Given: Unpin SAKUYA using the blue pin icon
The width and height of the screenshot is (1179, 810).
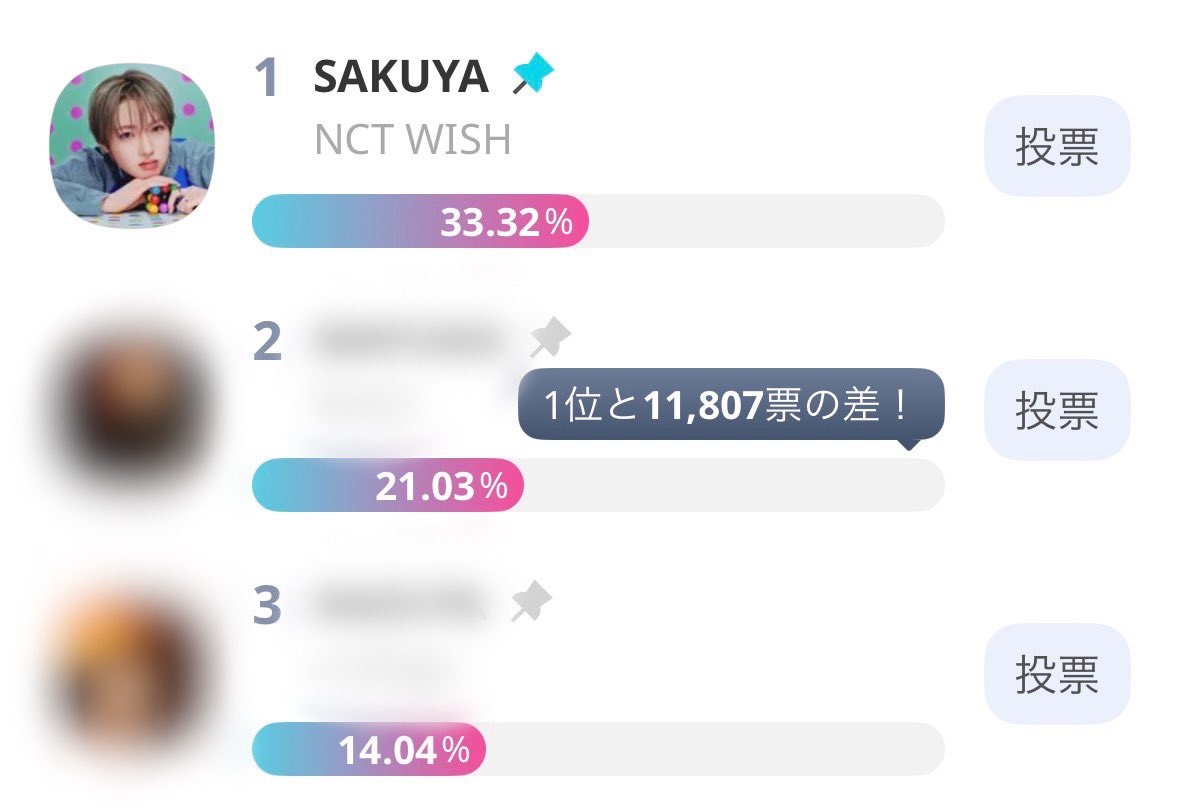Looking at the screenshot, I should click(532, 74).
